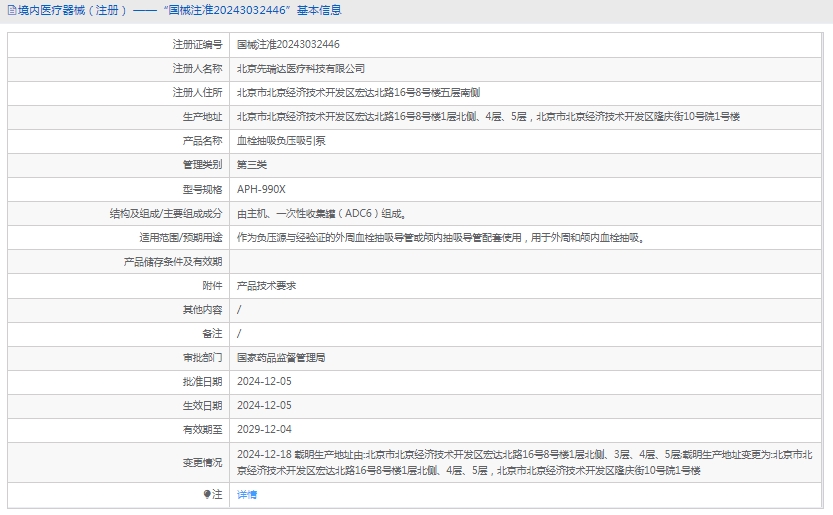Viewport: 833px width, 515px height.
Task: Click the 变更情况 change record text
Action: 528,462
